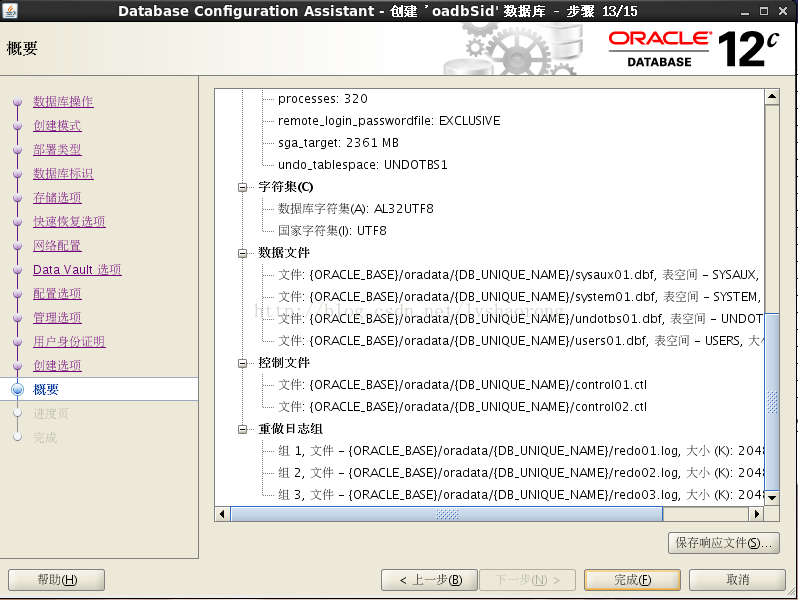The image size is (798, 600).
Task: Select sga_target: 2361 MB row
Action: tap(338, 142)
